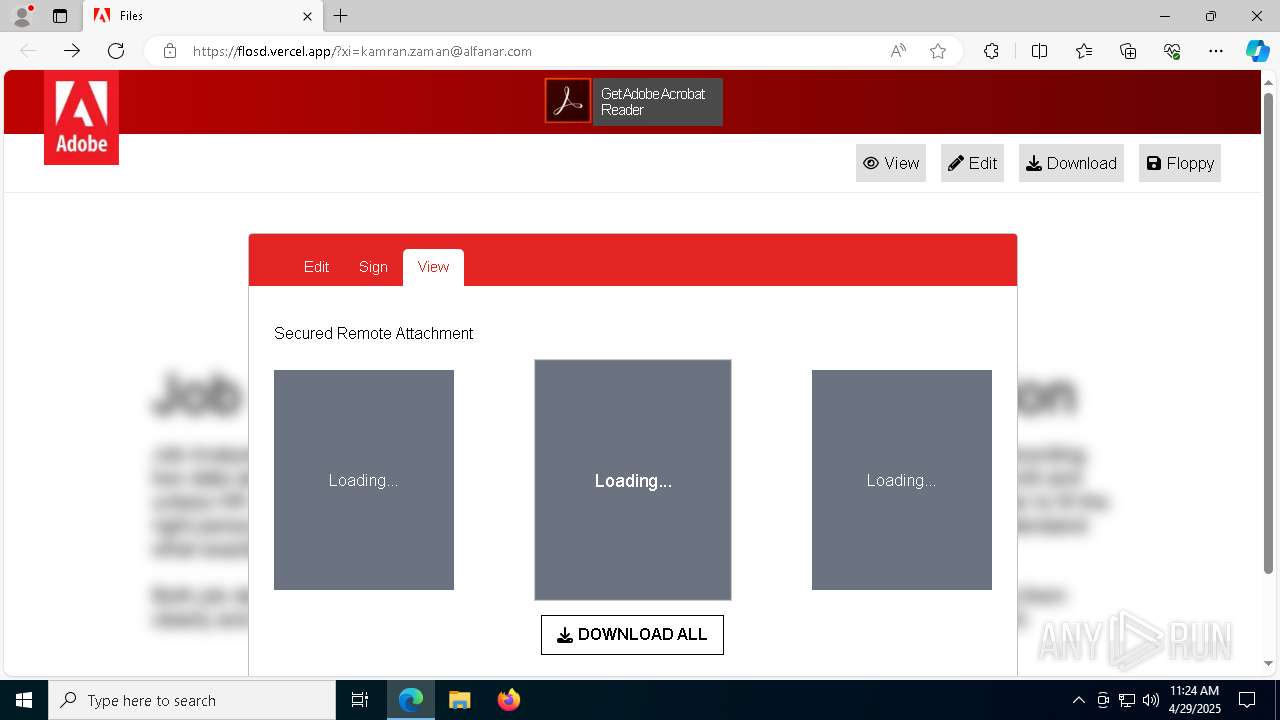Image resolution: width=1280 pixels, height=720 pixels.
Task: Click the DOWNLOAD ALL button
Action: coord(632,635)
